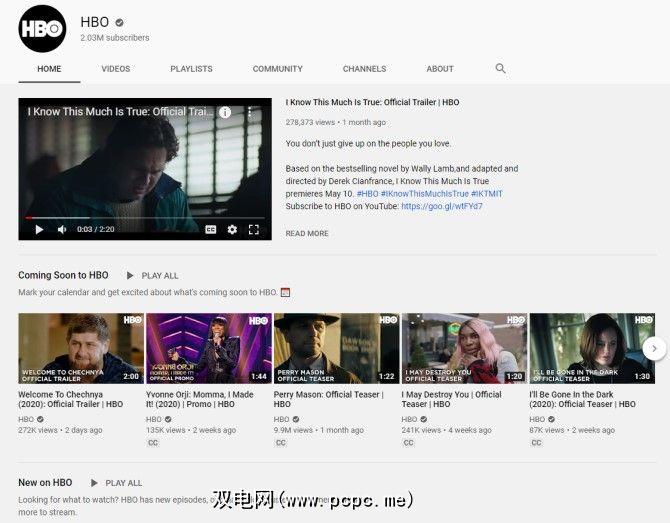Open the PLAYLISTS tab

pyautogui.click(x=191, y=69)
